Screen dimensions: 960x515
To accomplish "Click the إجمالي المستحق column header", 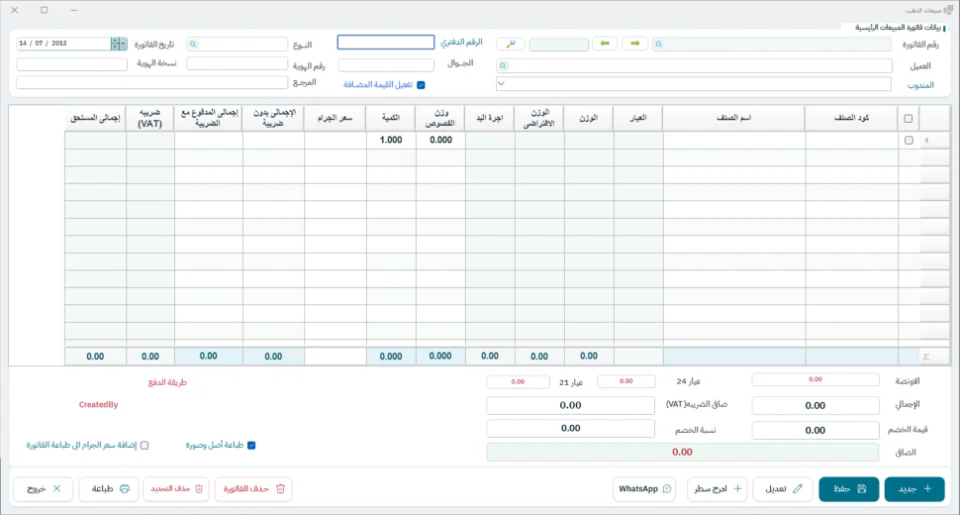I will click(96, 118).
